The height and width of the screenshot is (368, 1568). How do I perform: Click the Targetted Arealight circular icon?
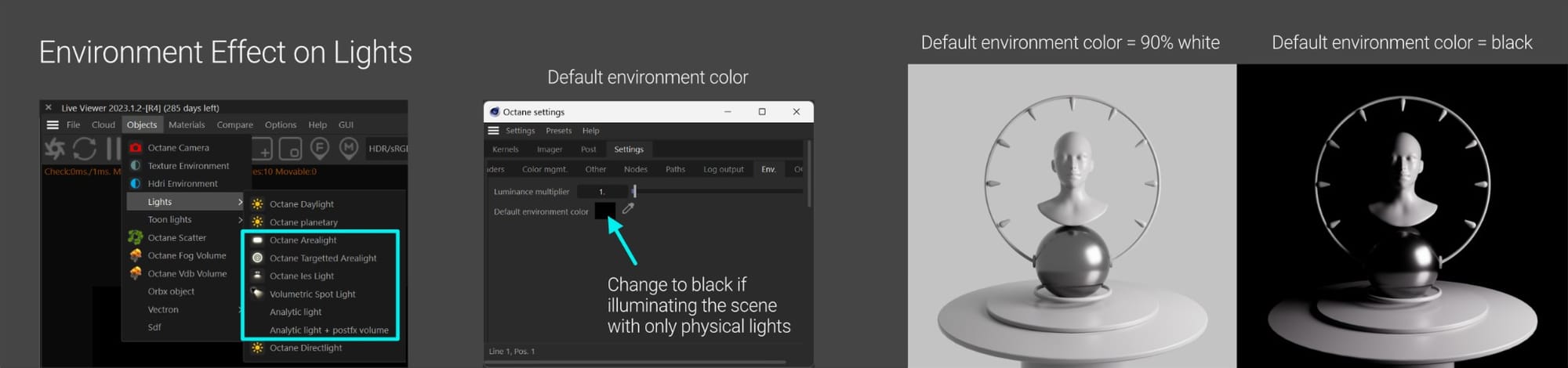[257, 258]
